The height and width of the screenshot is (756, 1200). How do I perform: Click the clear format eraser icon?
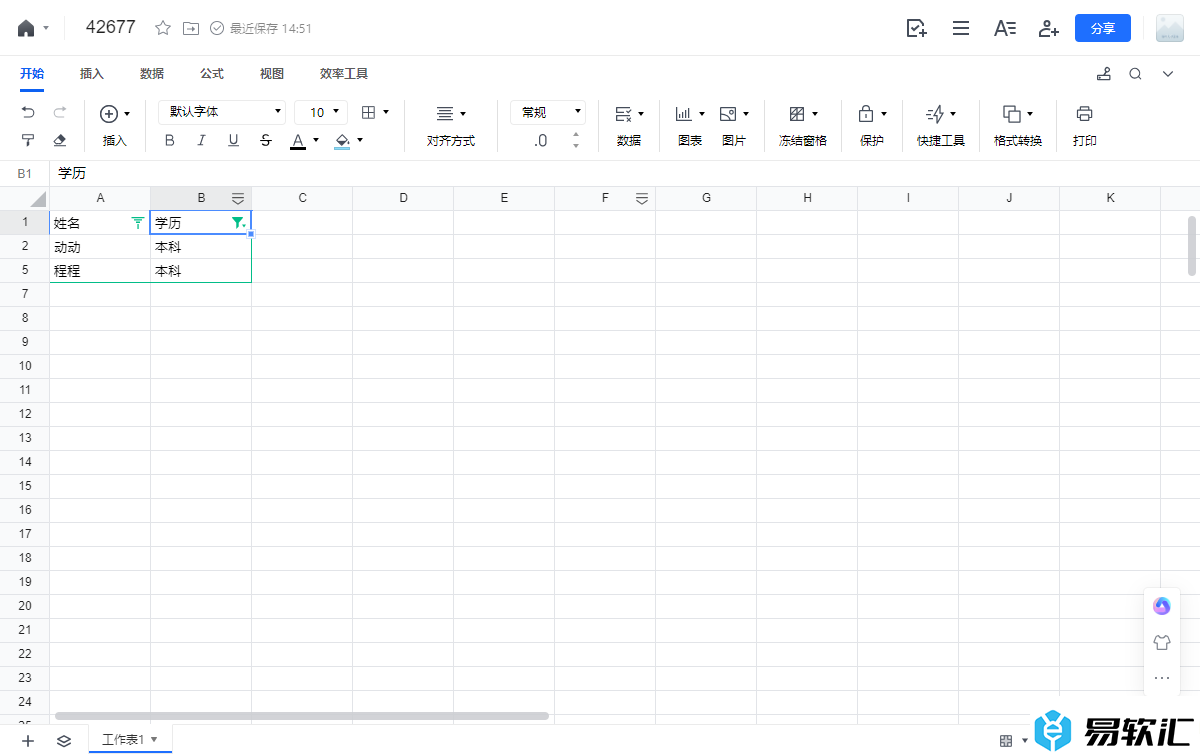coord(60,141)
